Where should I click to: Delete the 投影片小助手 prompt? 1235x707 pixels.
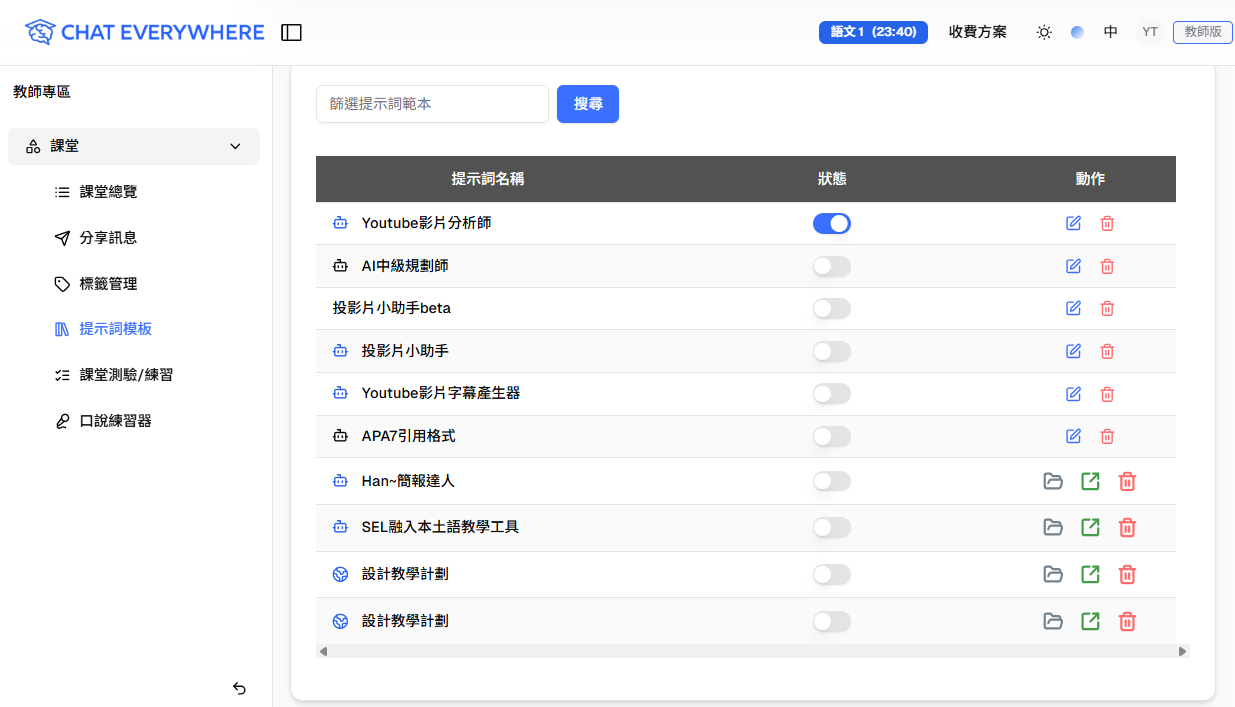click(x=1107, y=351)
